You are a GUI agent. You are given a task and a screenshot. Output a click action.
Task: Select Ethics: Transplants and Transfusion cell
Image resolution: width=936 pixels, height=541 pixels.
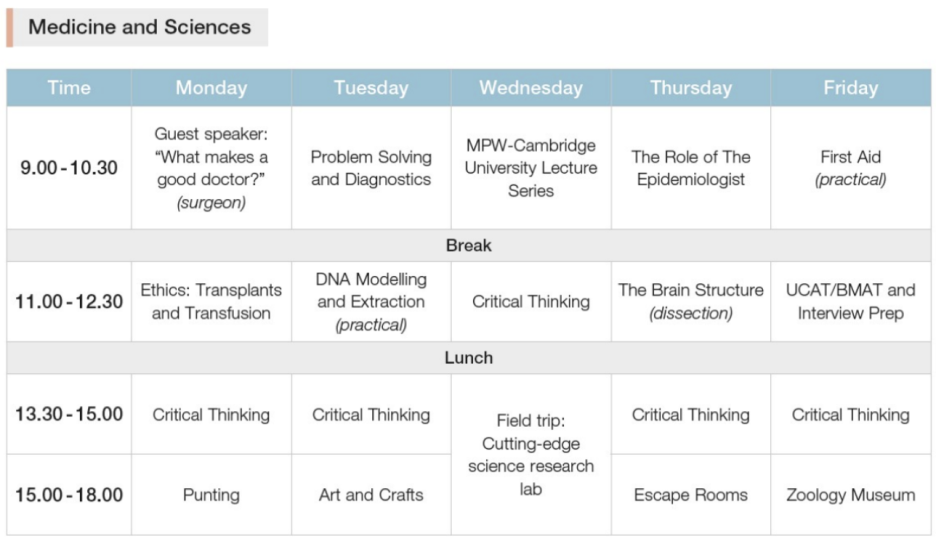pos(211,301)
